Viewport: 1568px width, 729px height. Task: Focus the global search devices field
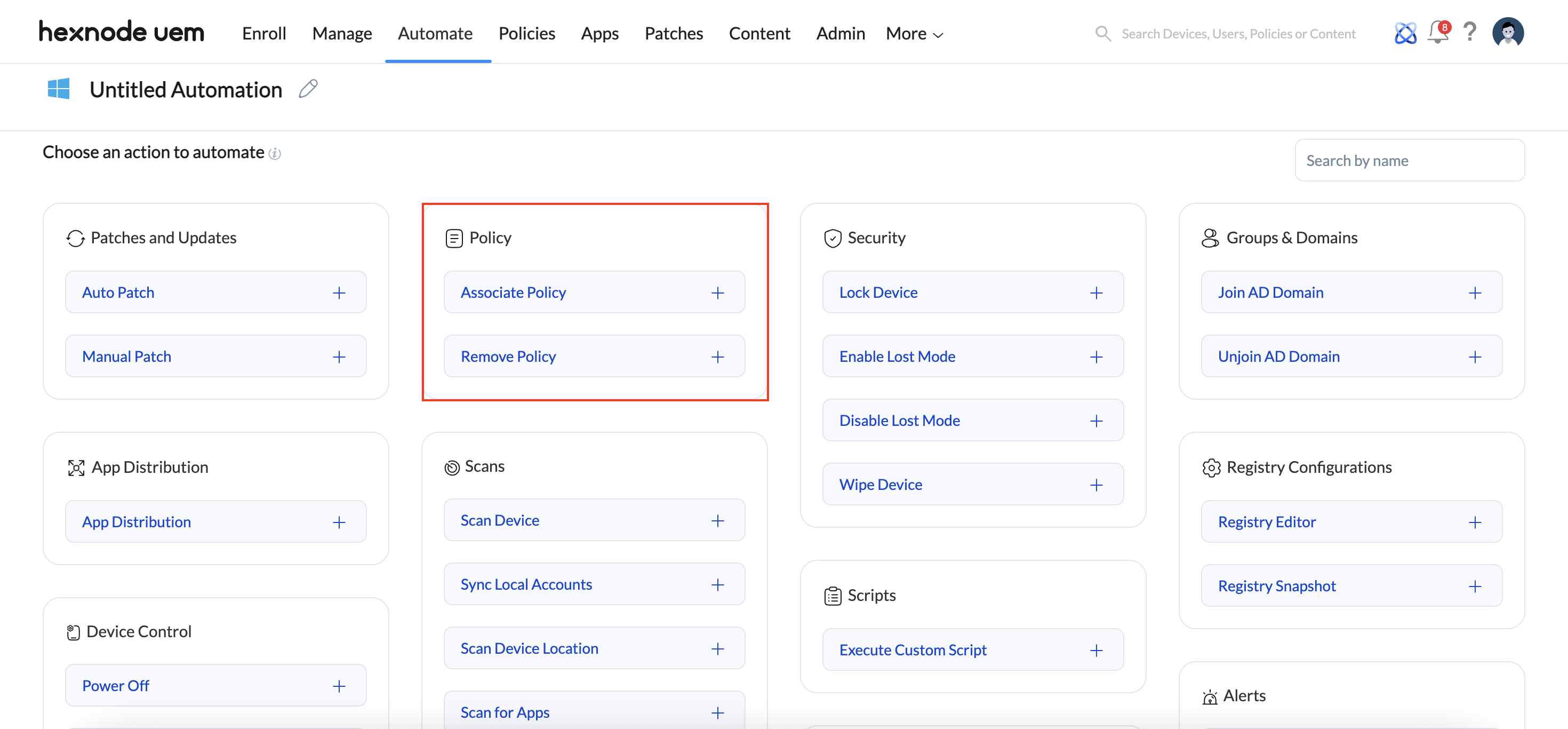click(x=1237, y=34)
